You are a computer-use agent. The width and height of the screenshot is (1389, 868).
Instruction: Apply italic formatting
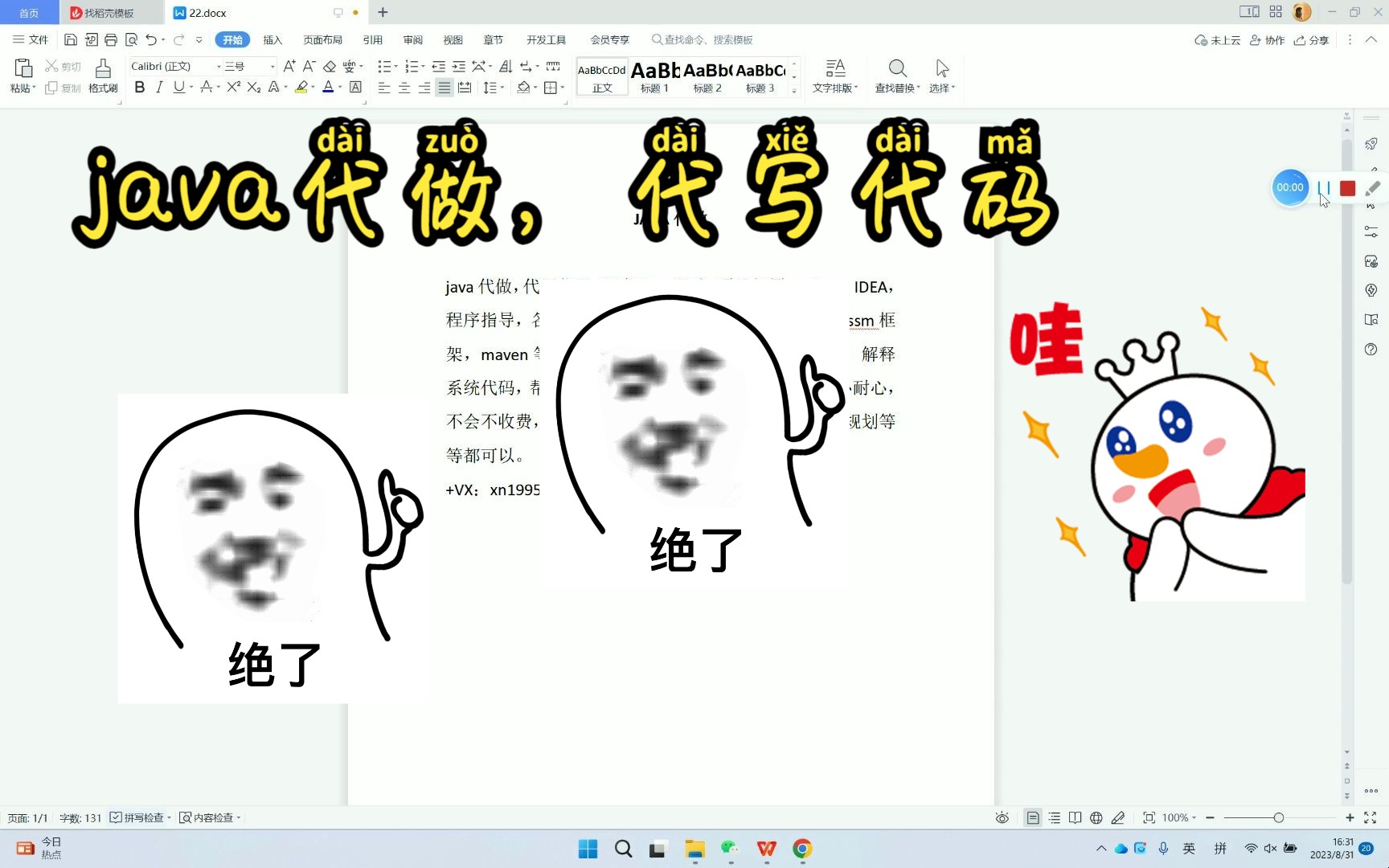pyautogui.click(x=159, y=88)
